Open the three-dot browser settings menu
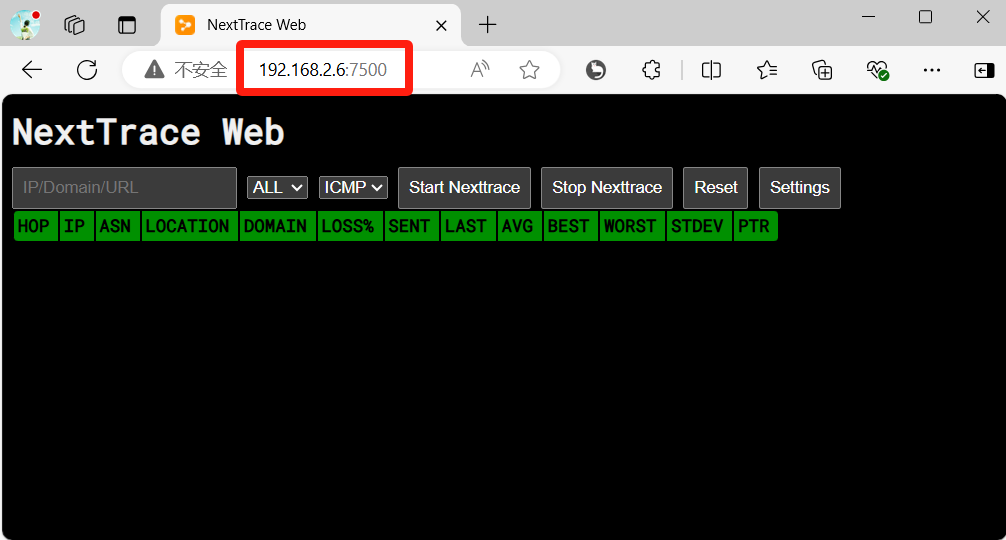1006x540 pixels. pos(932,70)
